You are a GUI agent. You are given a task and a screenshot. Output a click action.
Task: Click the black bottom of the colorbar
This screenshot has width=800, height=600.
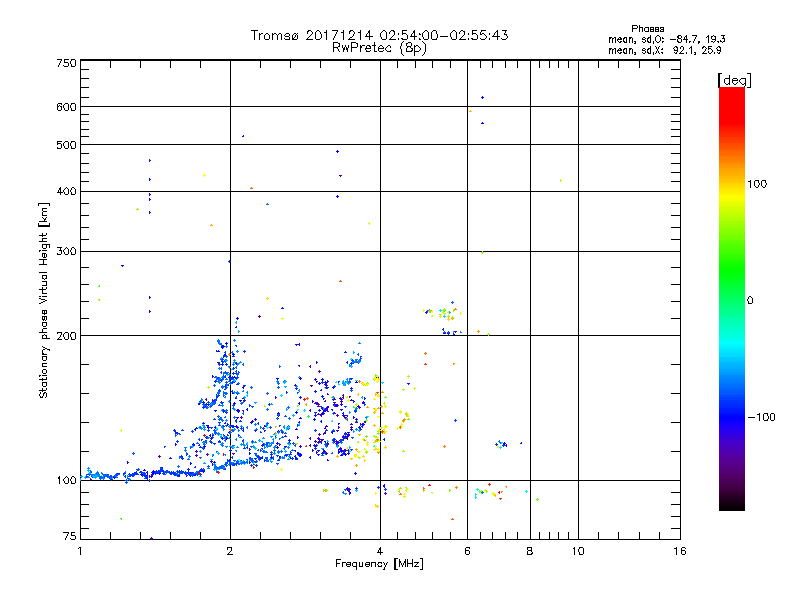[732, 504]
